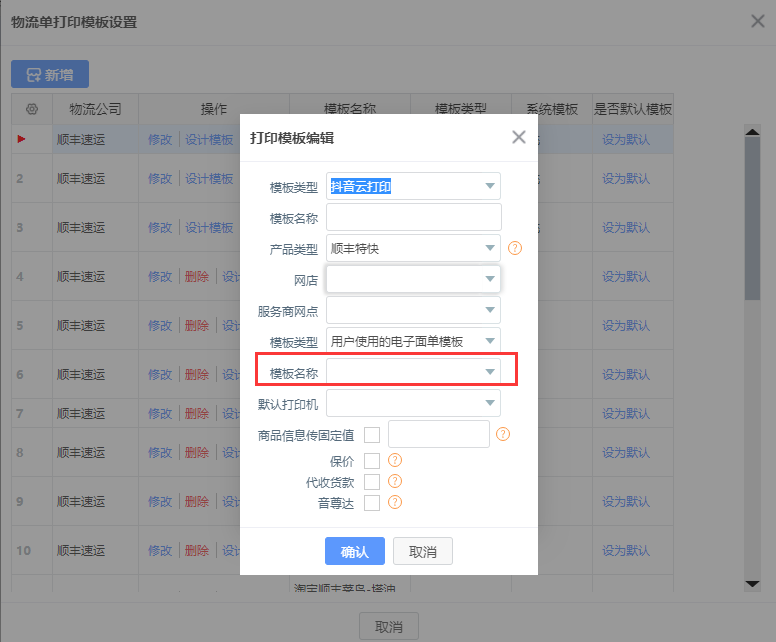Open the 网店 dropdown
The image size is (776, 642).
(x=413, y=279)
